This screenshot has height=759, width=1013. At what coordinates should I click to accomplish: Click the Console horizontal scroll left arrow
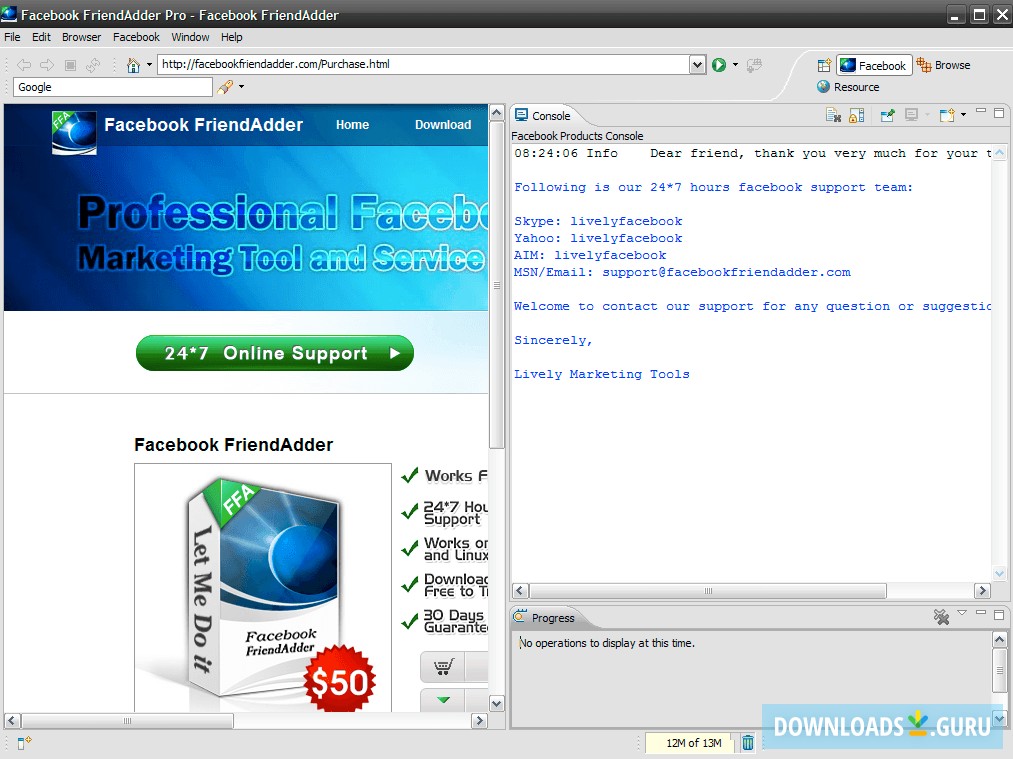click(521, 590)
